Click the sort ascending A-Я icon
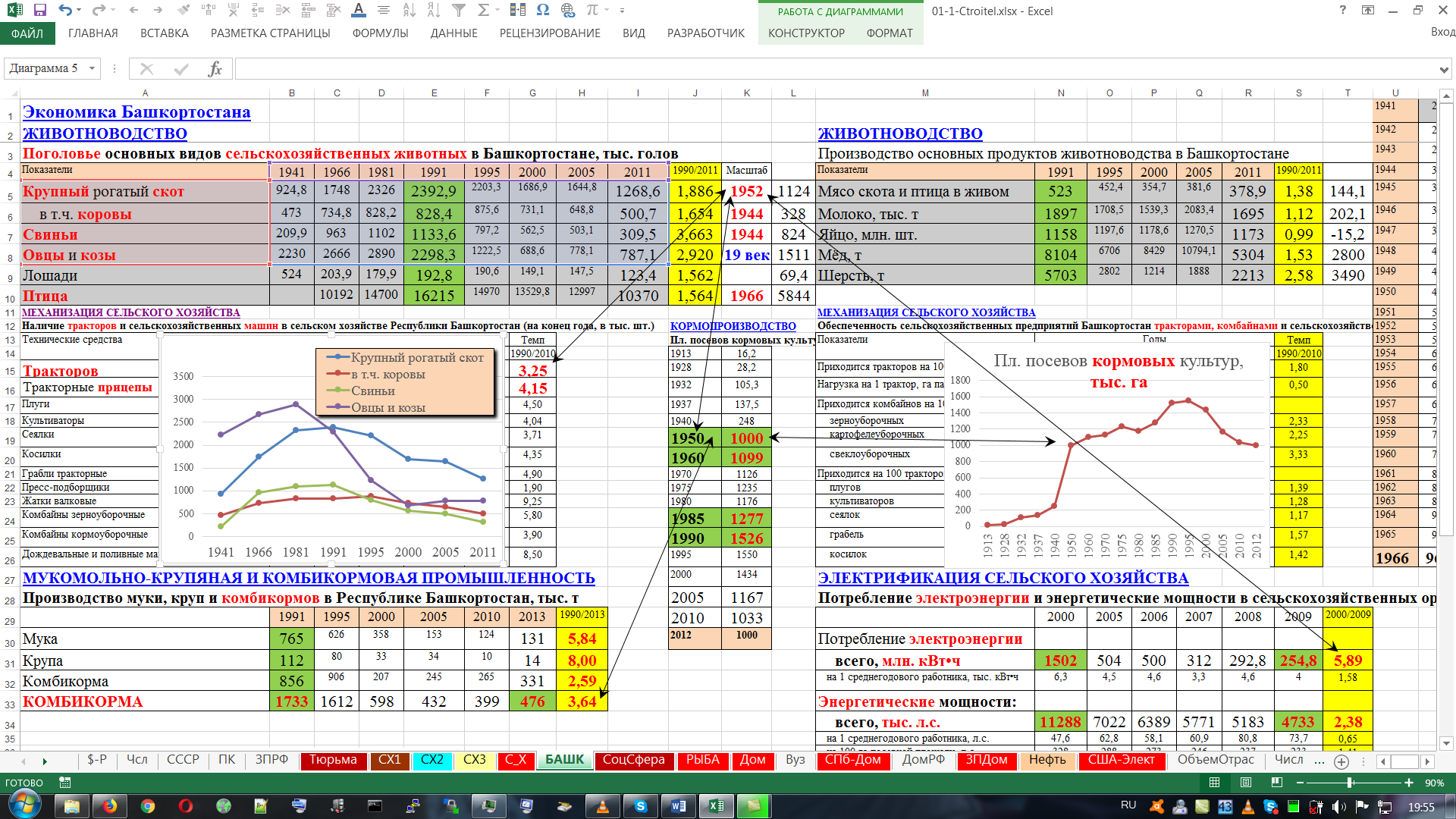Viewport: 1456px width, 819px height. tap(409, 11)
